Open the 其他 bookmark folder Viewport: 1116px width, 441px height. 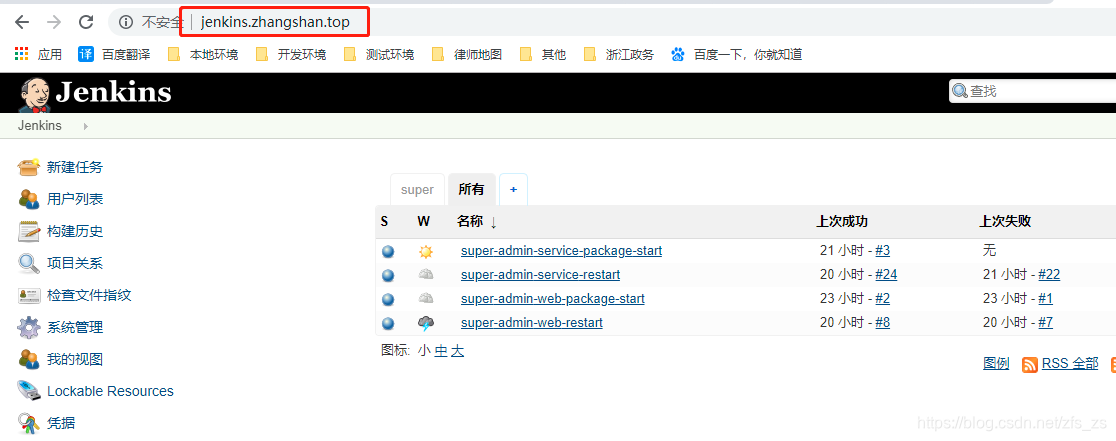point(526,54)
